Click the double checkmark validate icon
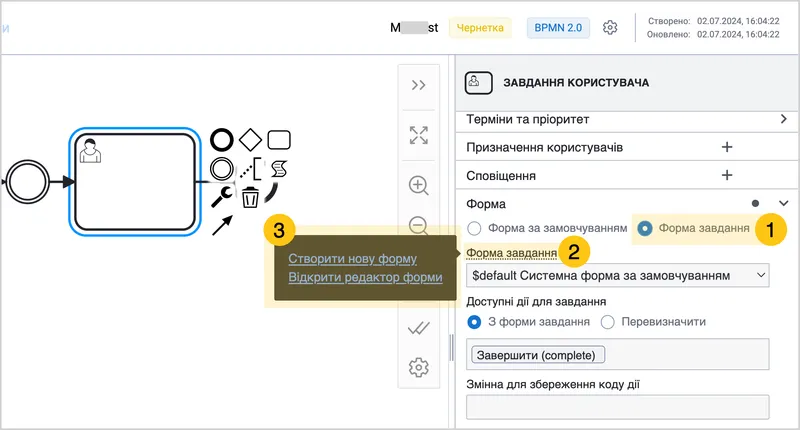Image resolution: width=800 pixels, height=430 pixels. [x=418, y=328]
